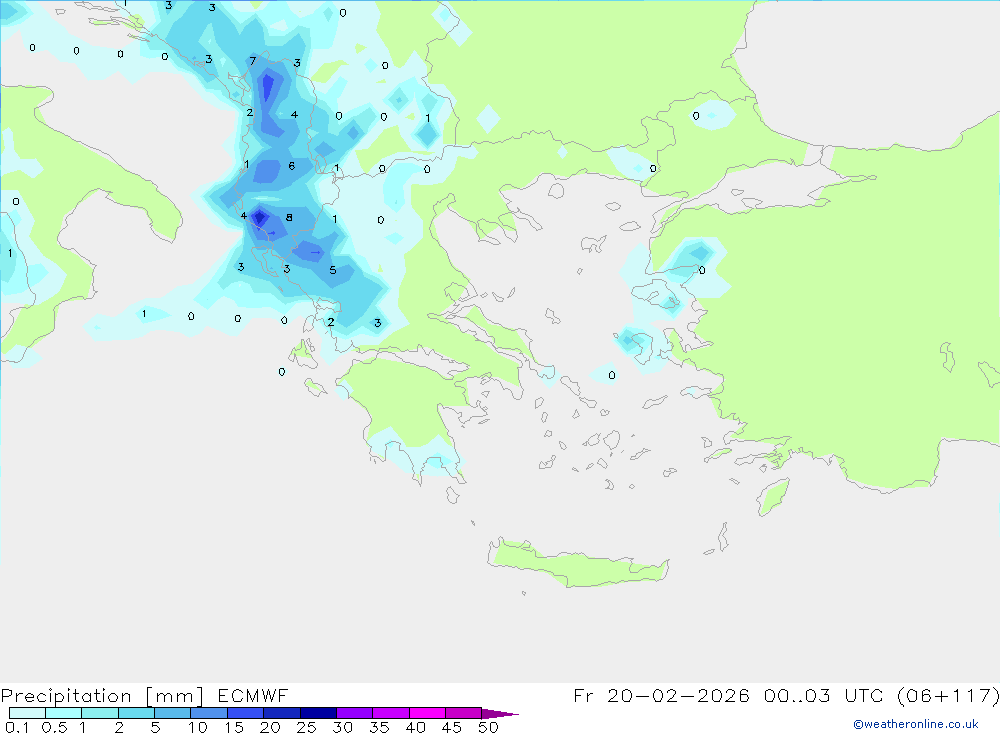Click the '0.5' legend scale label

54,727
